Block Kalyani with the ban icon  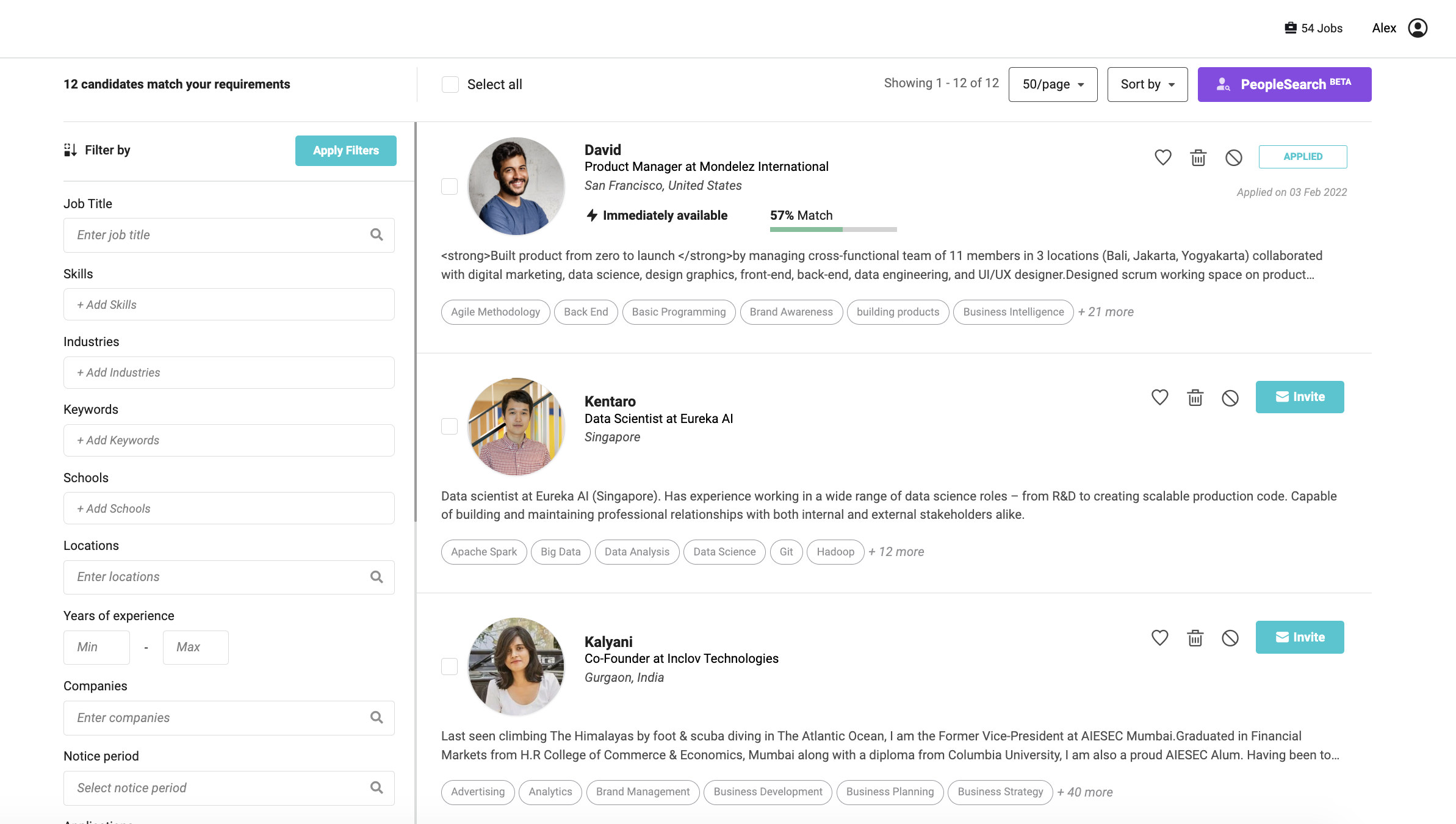1230,638
